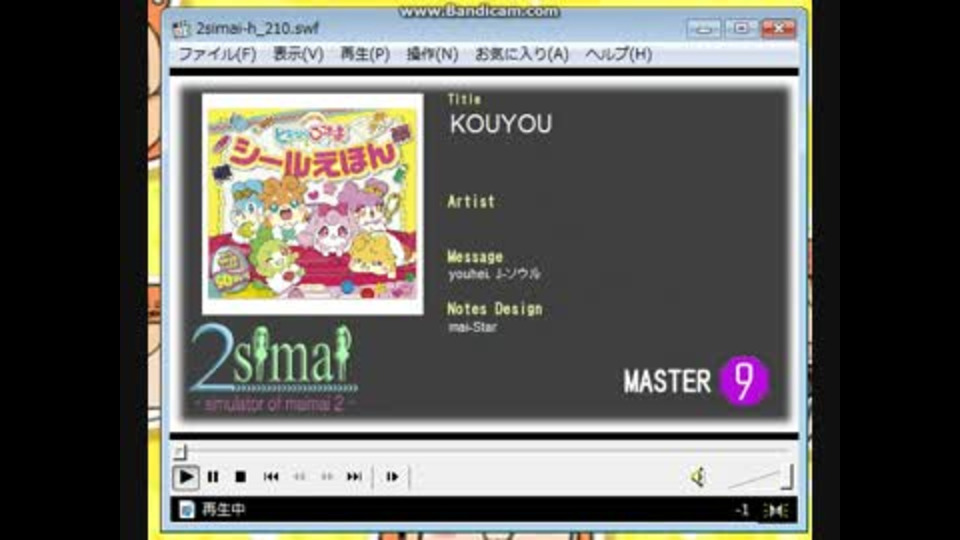Open the ファイル(F) menu

(217, 54)
